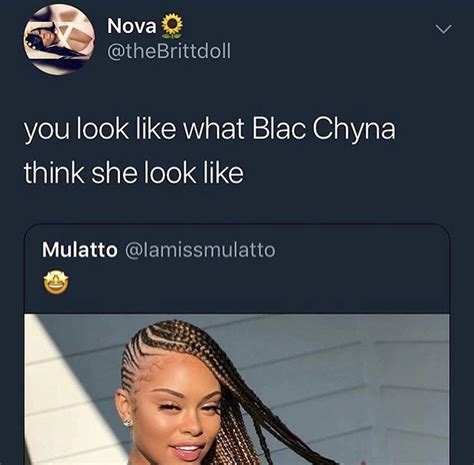474x465 pixels.
Task: Select the "you look like what" tweet text
Action: (x=134, y=130)
